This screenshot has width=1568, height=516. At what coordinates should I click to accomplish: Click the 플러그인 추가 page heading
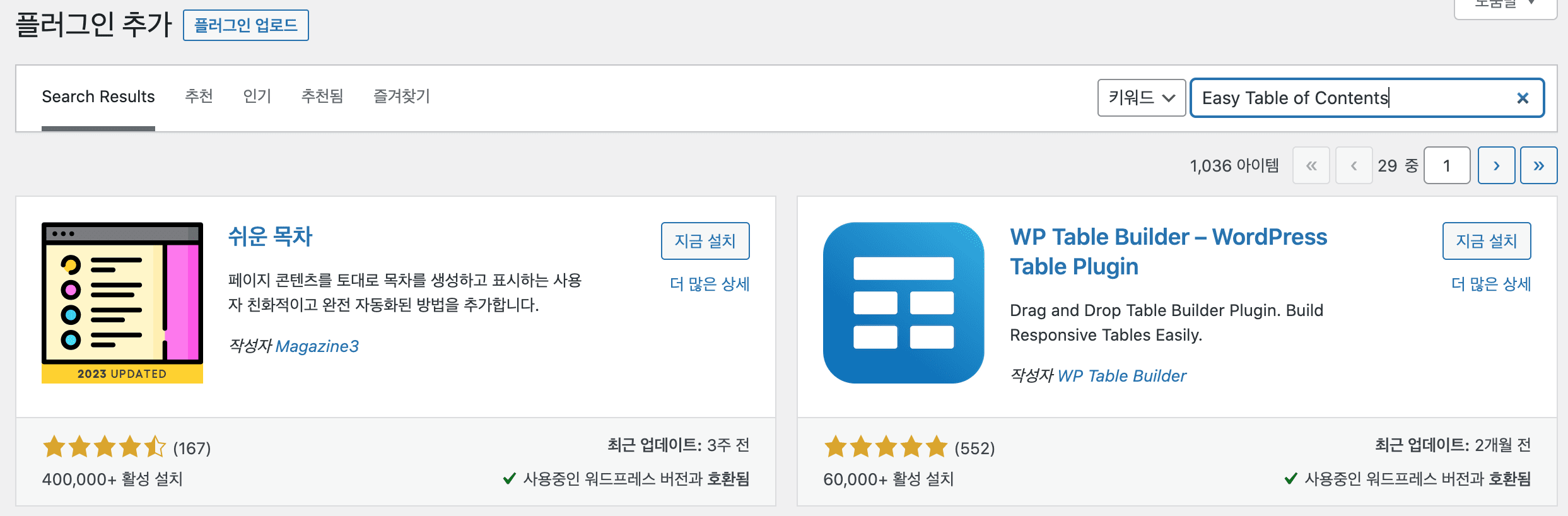point(93,25)
